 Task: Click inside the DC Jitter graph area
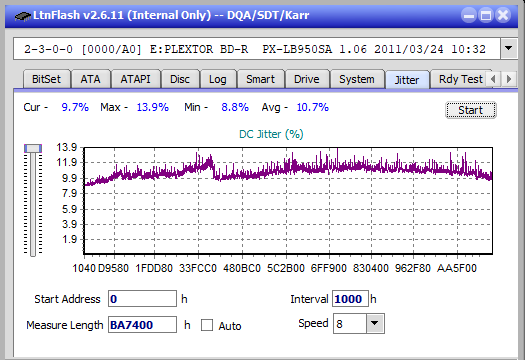288,200
